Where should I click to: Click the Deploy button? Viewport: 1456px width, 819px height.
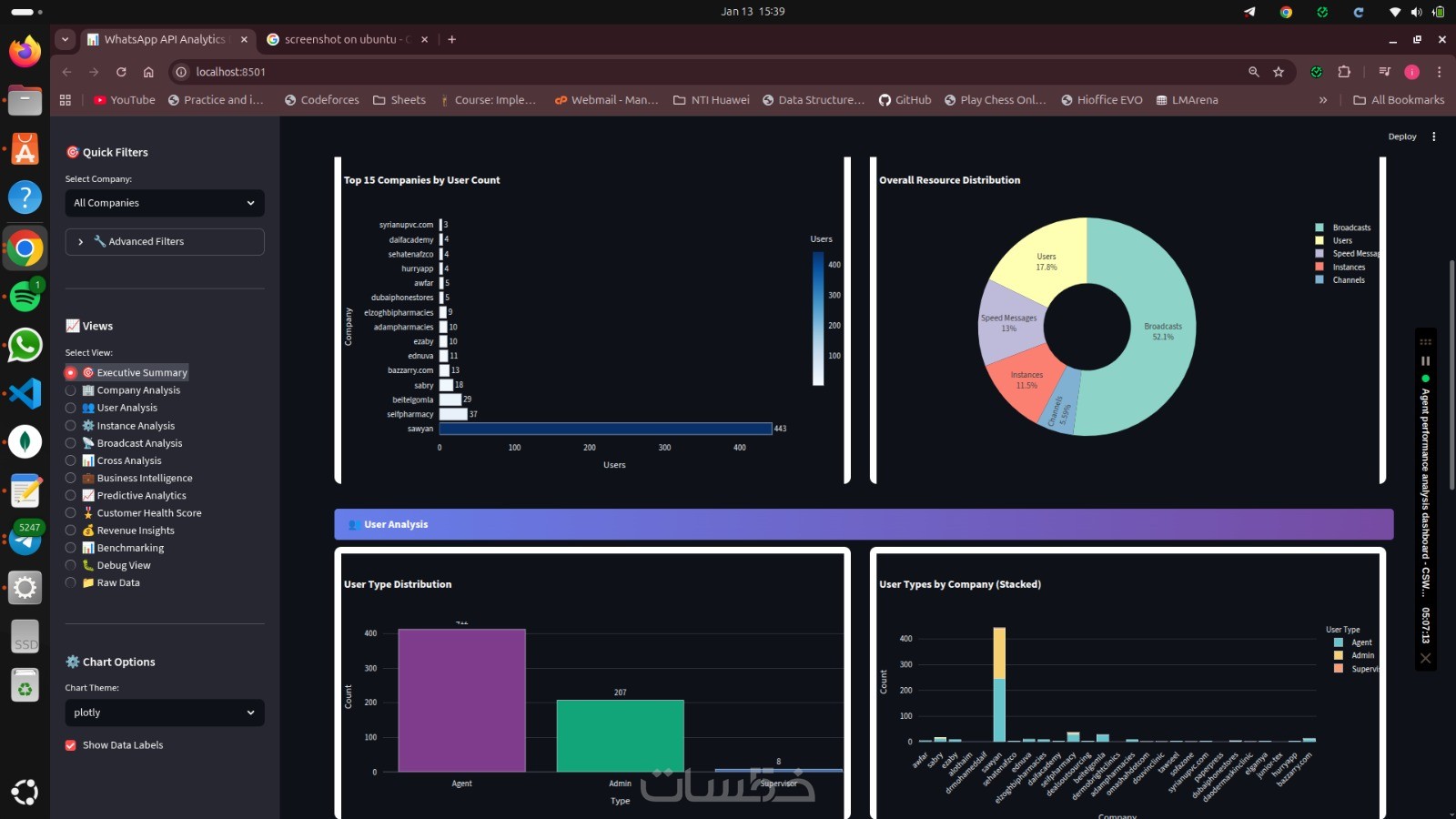pyautogui.click(x=1402, y=136)
